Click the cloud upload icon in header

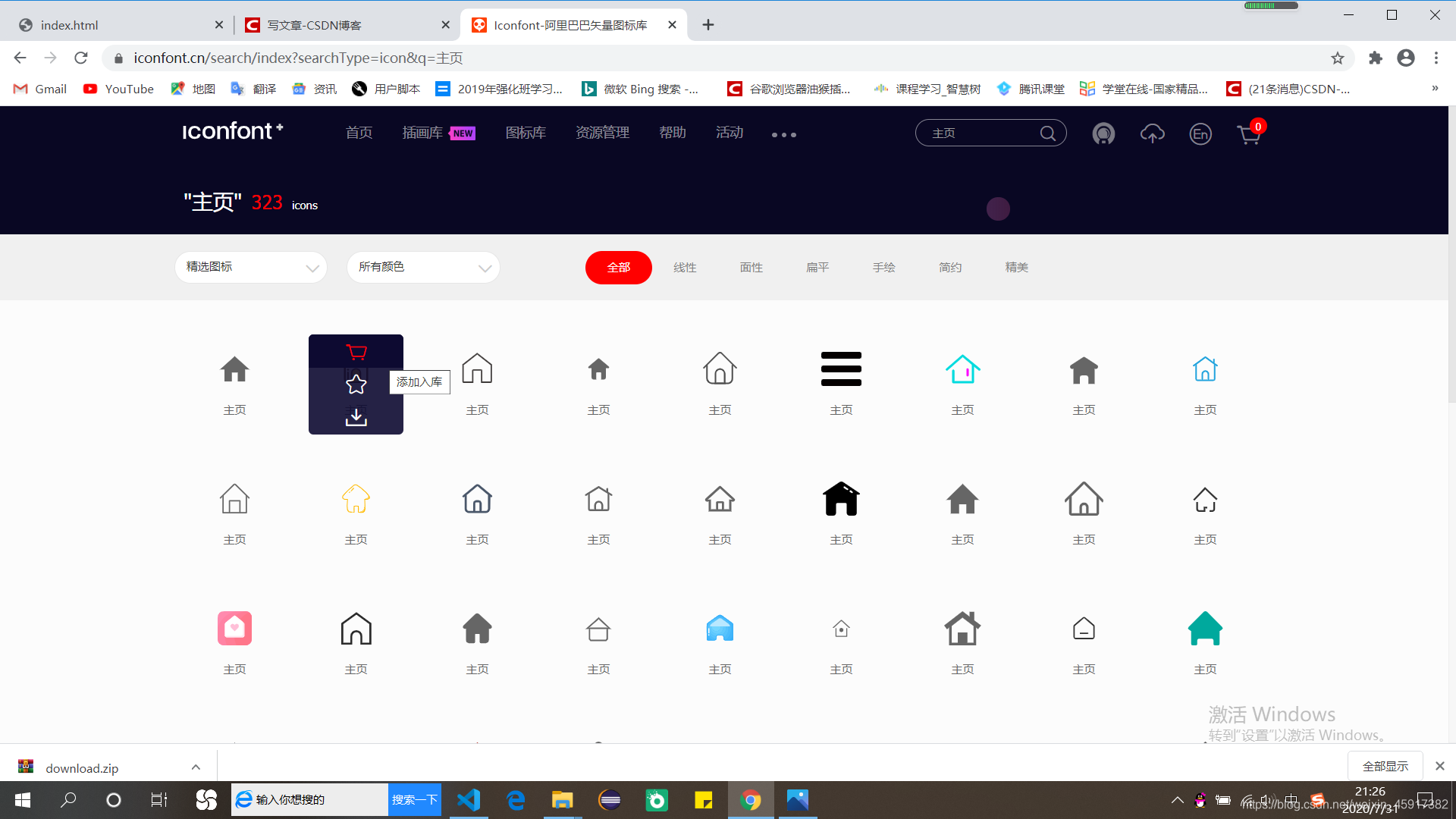point(1152,134)
